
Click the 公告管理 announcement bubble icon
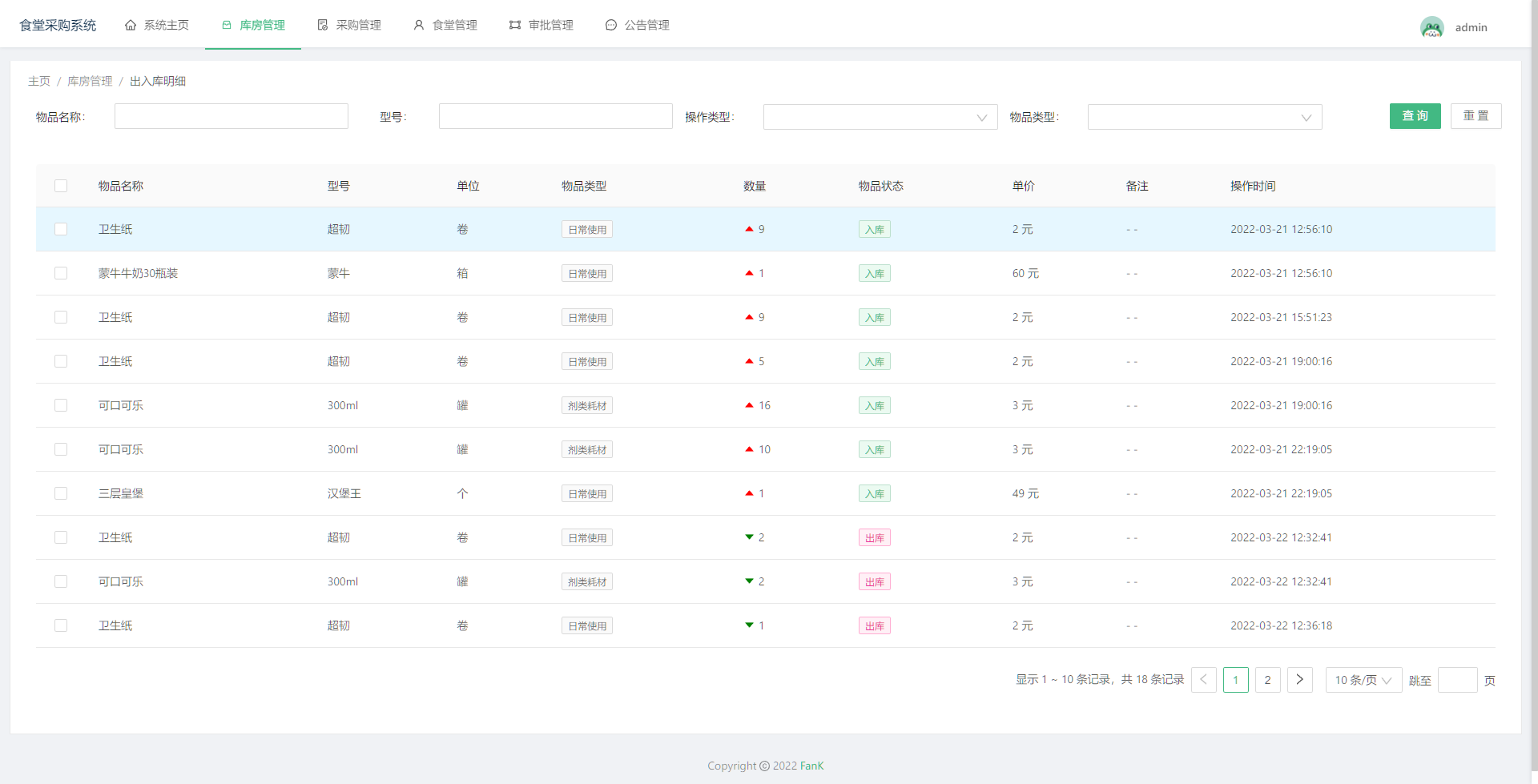pos(611,25)
